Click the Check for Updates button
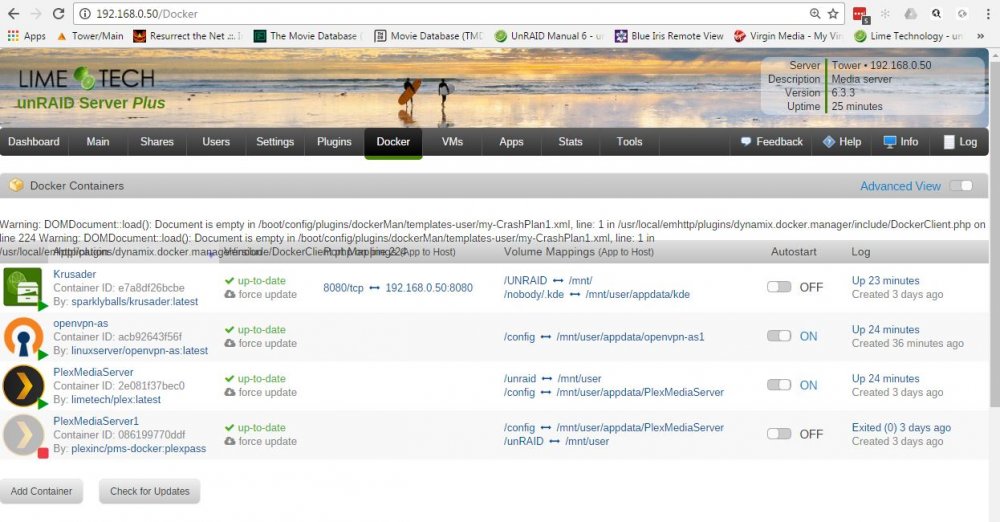 tap(150, 491)
